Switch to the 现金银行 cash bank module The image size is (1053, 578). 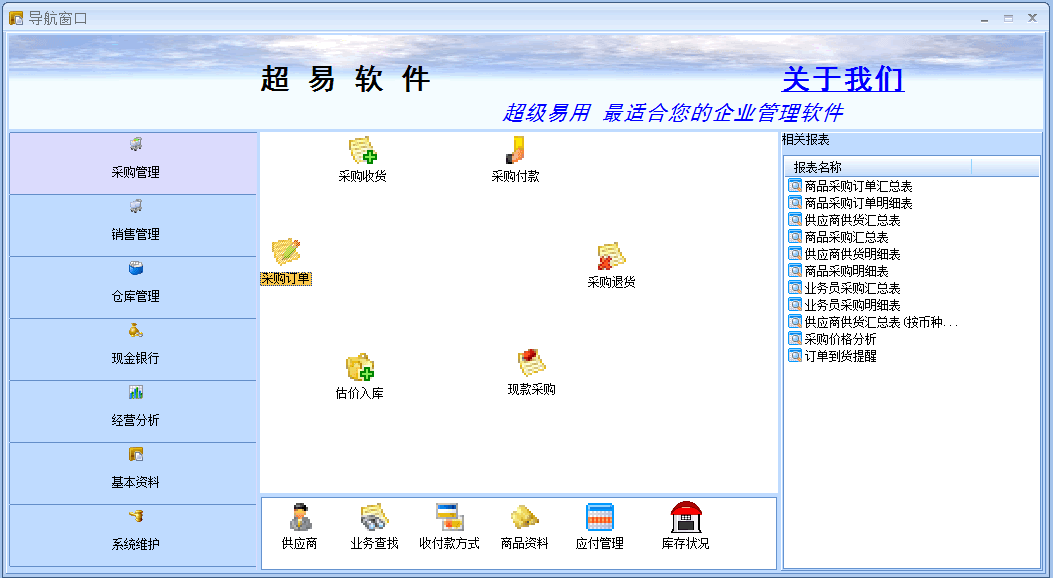point(135,349)
